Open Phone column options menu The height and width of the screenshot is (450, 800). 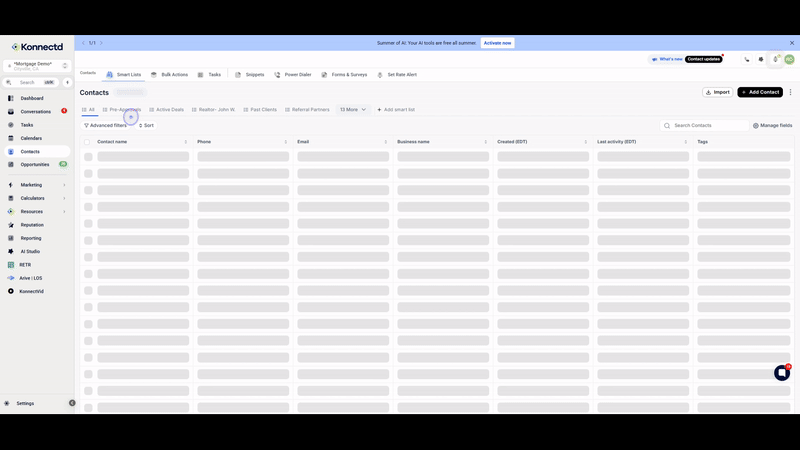coord(286,142)
